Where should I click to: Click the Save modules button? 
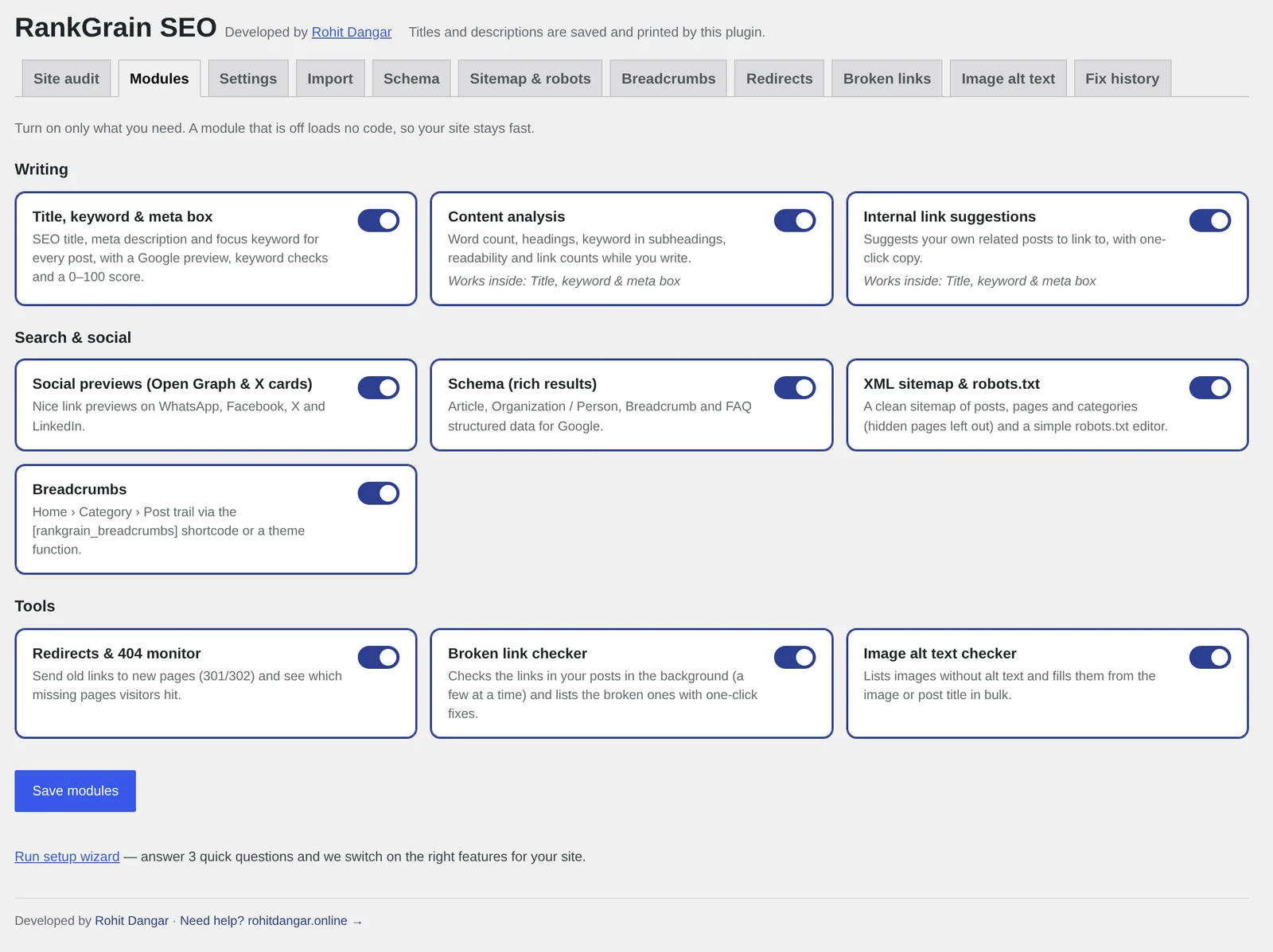pos(75,791)
